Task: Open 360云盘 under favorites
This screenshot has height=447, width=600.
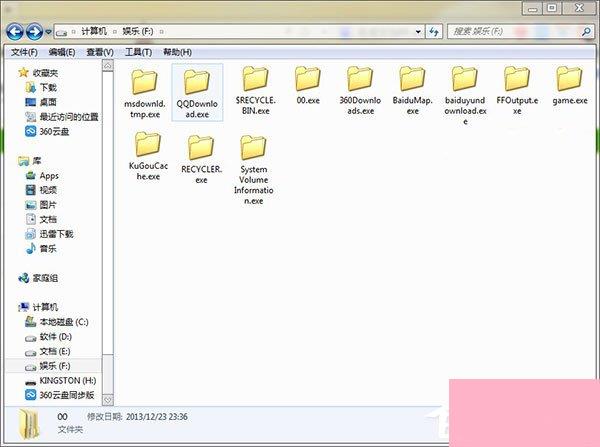Action: click(x=47, y=132)
